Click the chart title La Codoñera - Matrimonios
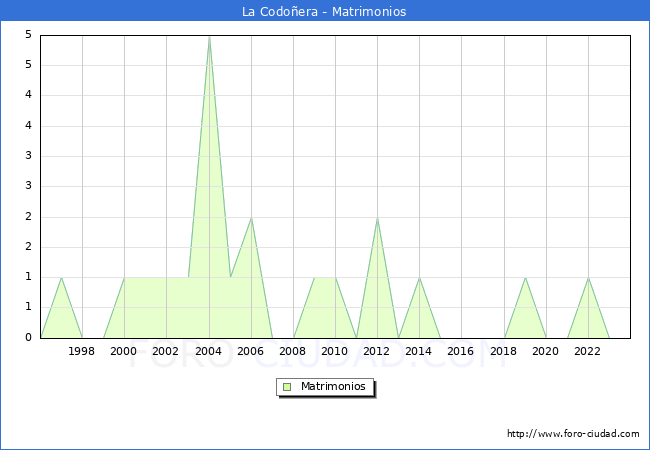650x450 pixels. point(324,12)
